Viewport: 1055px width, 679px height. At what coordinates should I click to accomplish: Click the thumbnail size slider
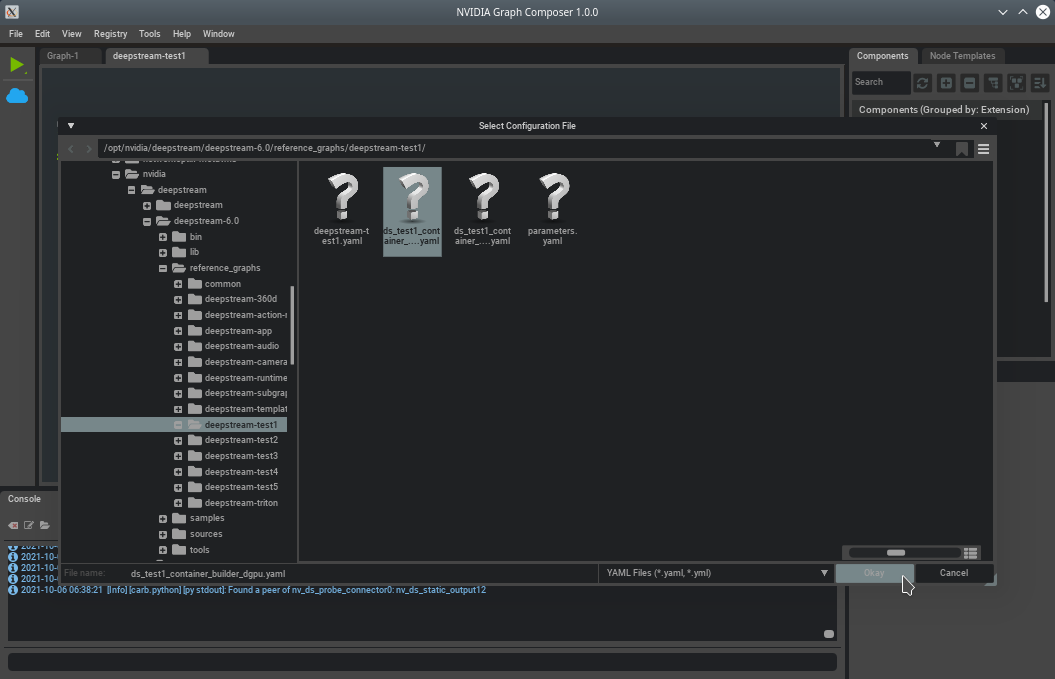(x=895, y=553)
